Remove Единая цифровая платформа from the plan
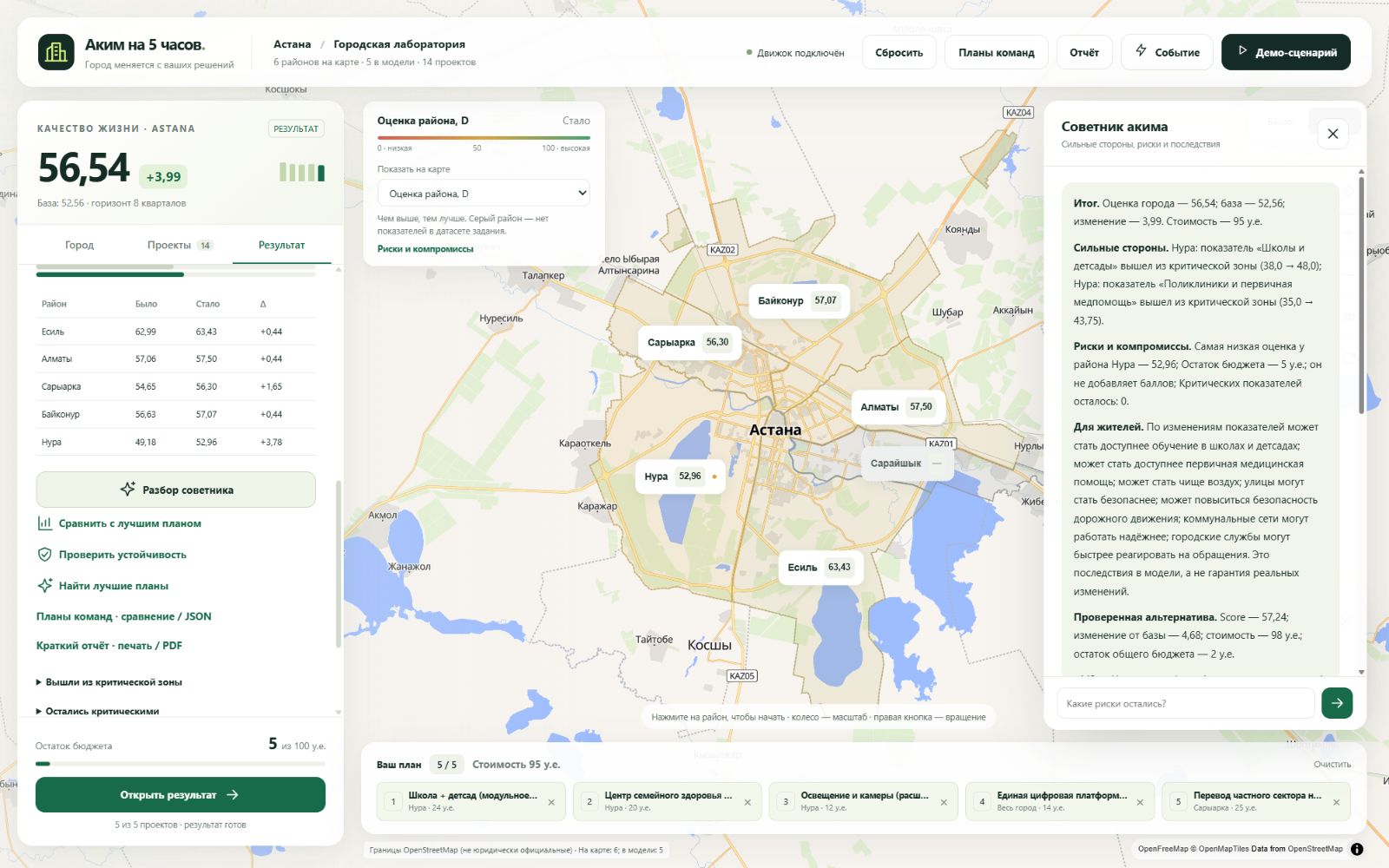 click(1140, 802)
